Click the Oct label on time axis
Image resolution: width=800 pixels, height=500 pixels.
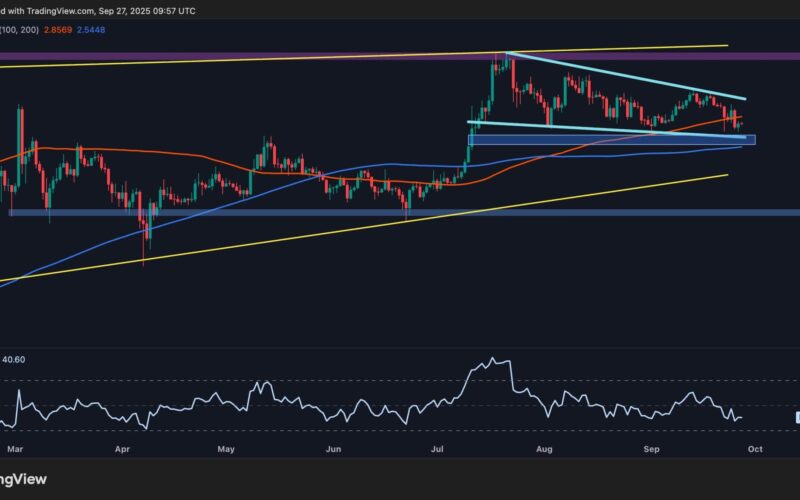755,450
